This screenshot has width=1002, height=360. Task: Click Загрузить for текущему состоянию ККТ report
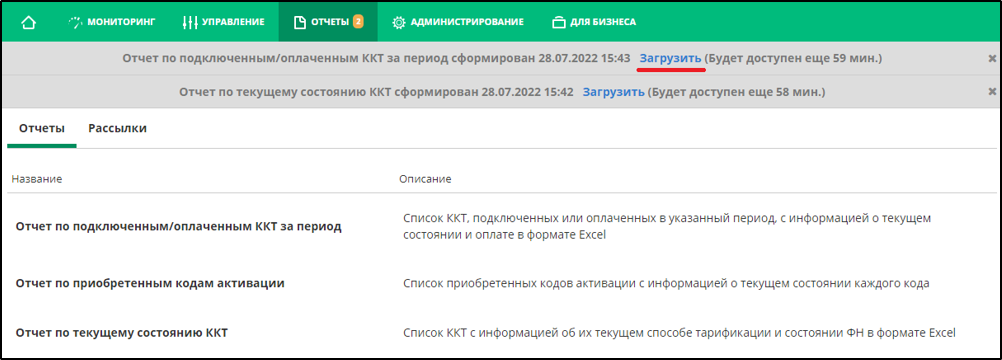pos(613,92)
